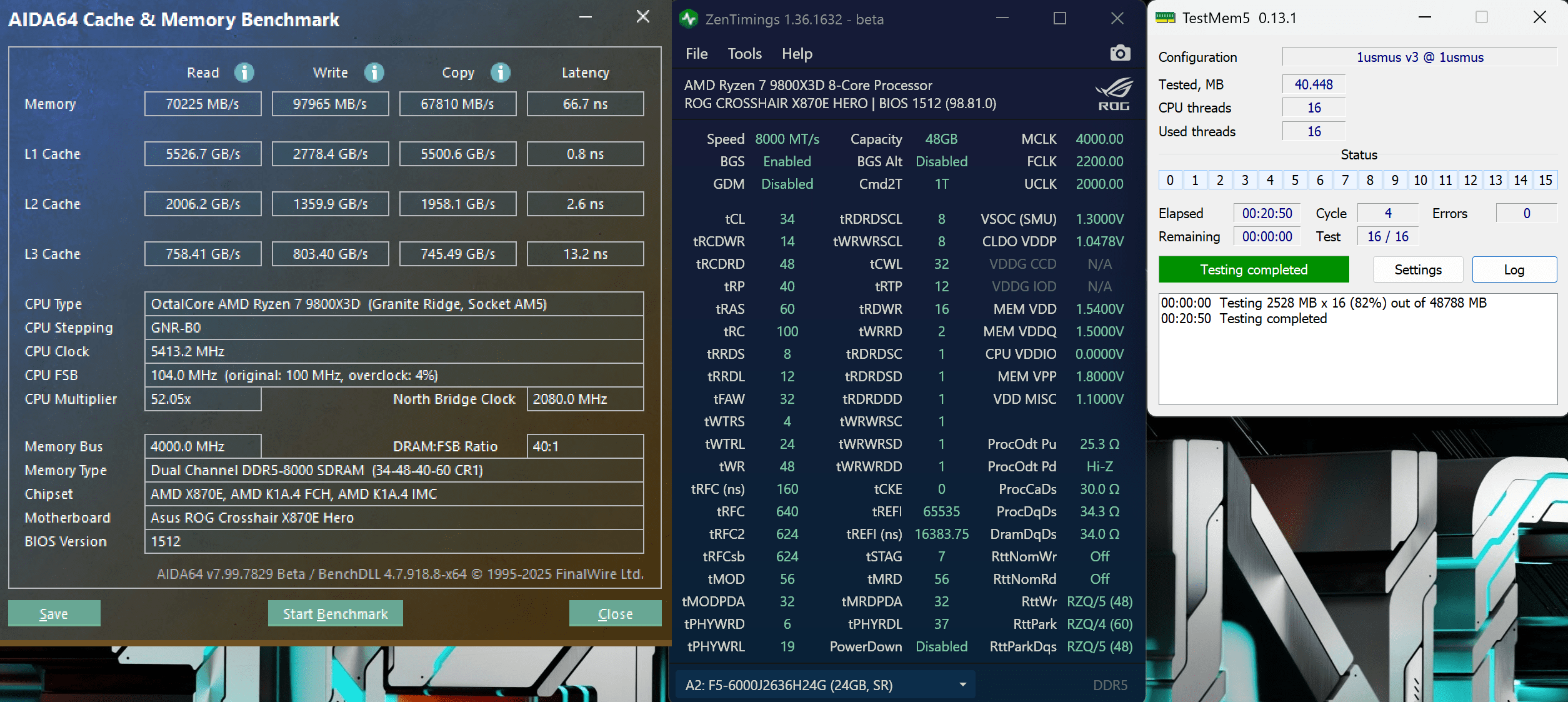Click the green Testing completed bar
The width and height of the screenshot is (1568, 702).
click(1253, 269)
